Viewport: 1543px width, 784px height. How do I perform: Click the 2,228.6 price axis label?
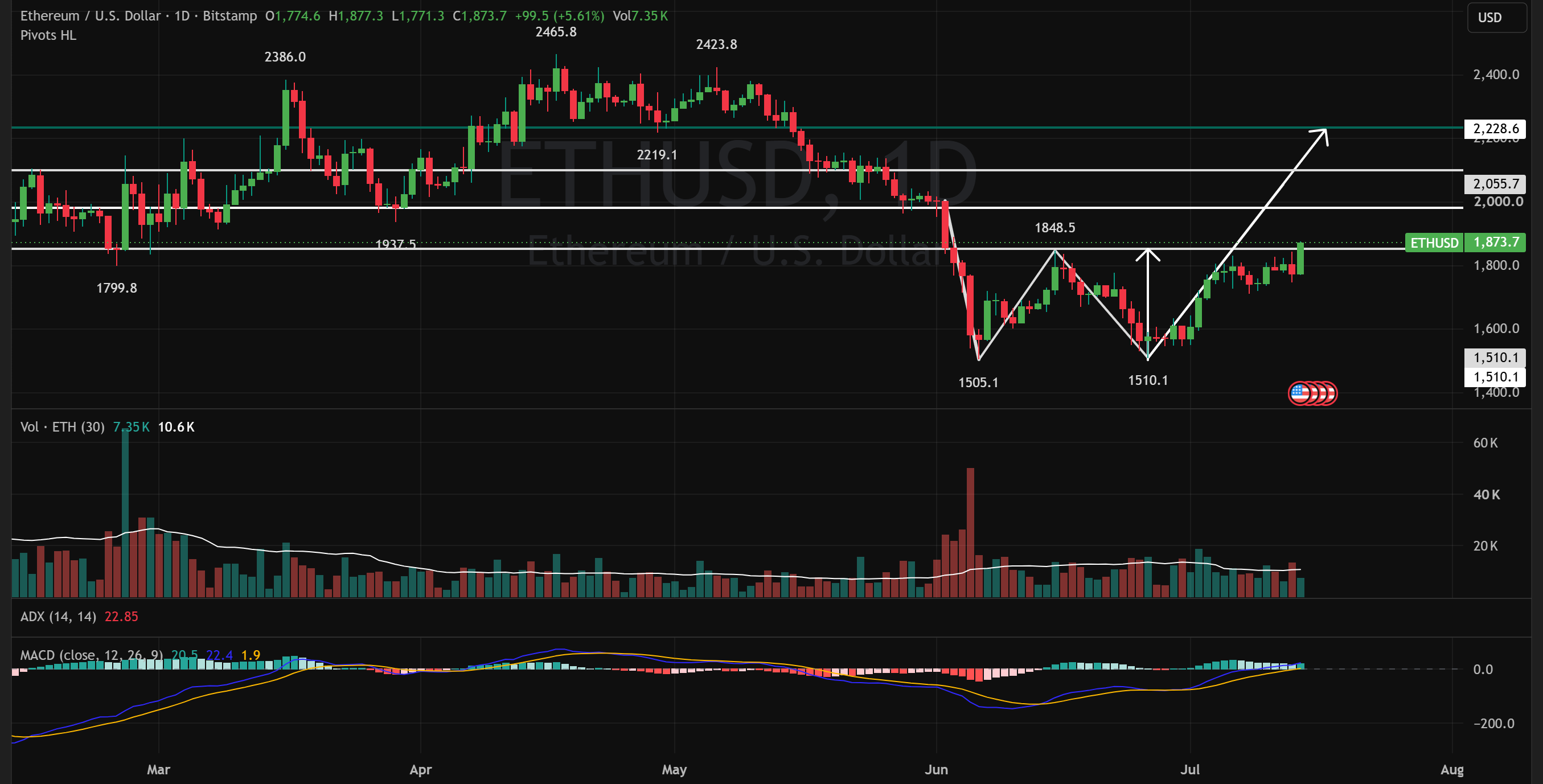click(1496, 129)
